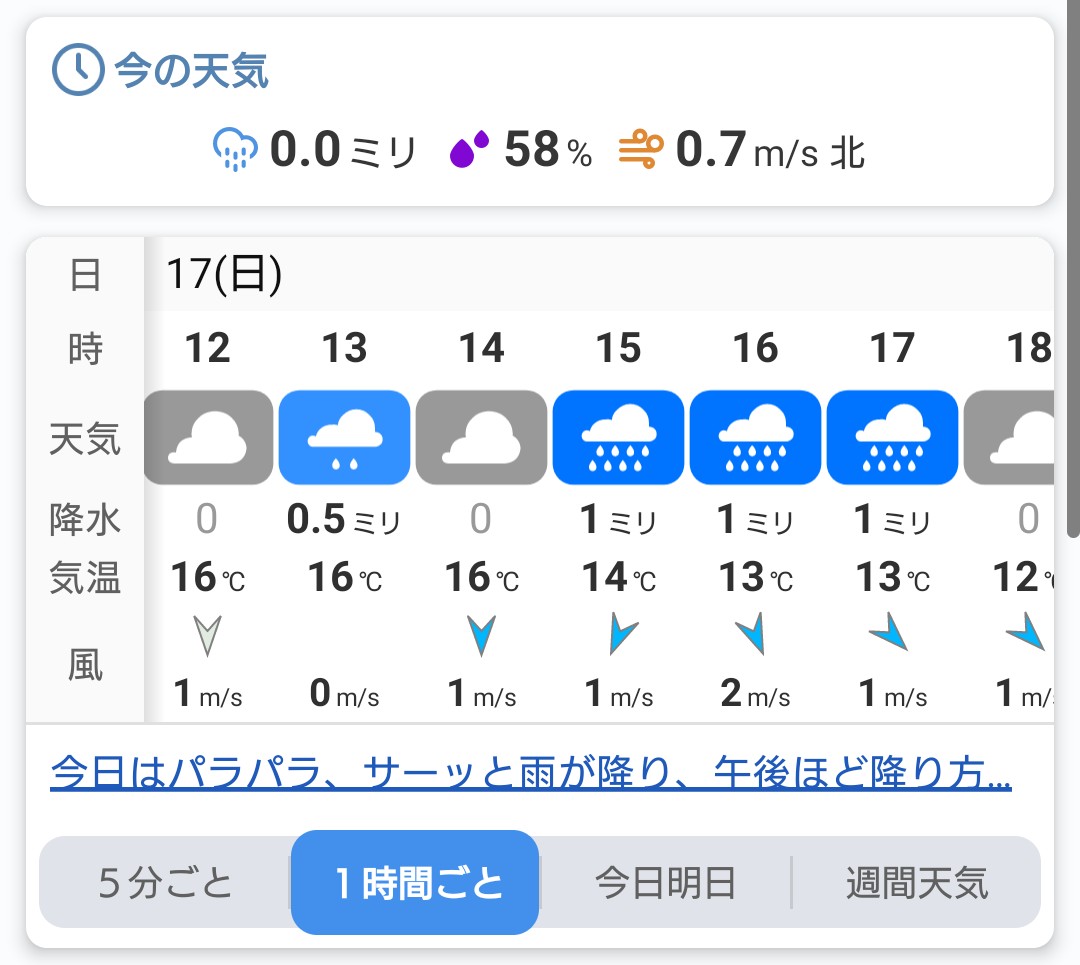Image resolution: width=1080 pixels, height=965 pixels.
Task: Click the rain icon at 15時
Action: (618, 437)
